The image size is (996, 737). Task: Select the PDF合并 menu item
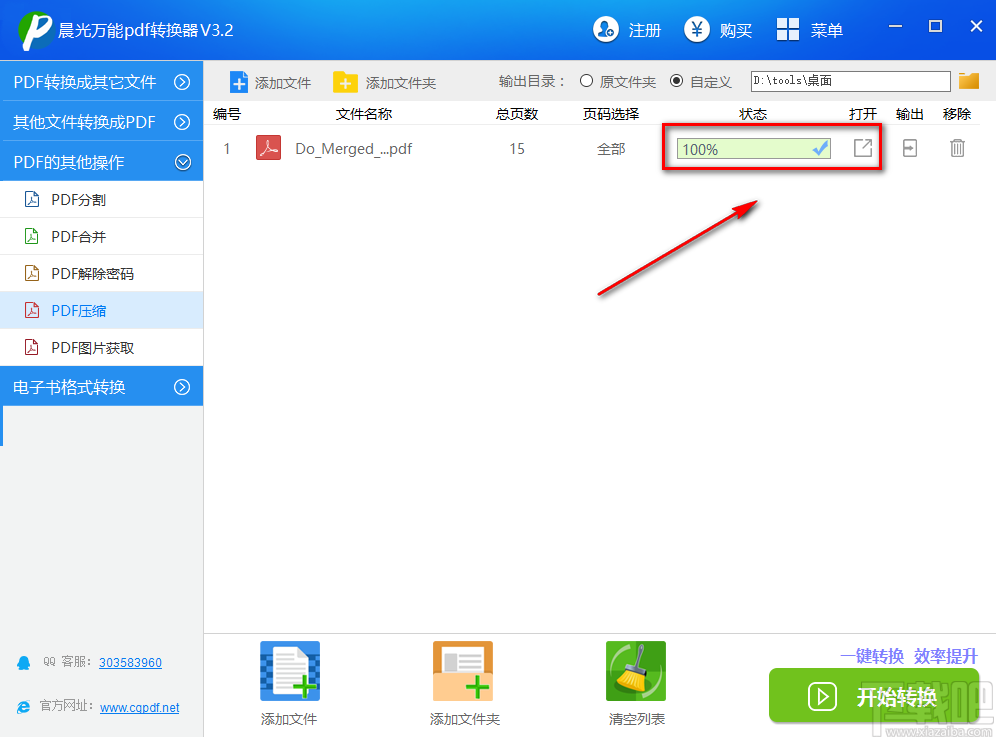(102, 236)
